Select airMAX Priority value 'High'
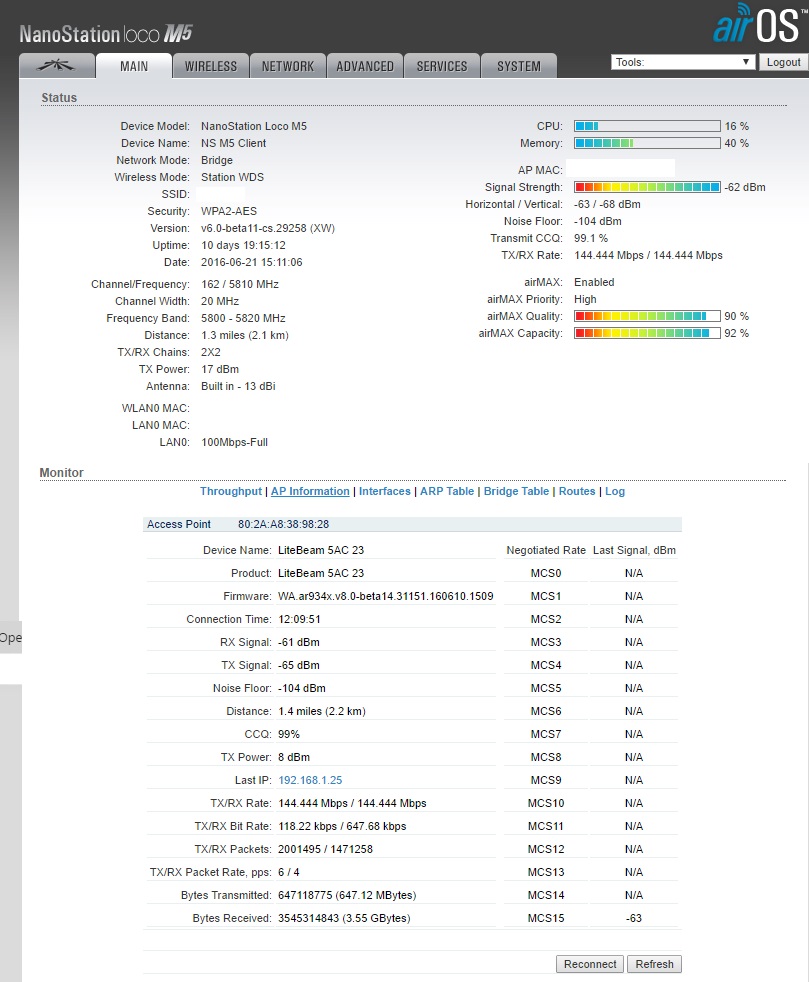The height and width of the screenshot is (982, 809). [585, 299]
